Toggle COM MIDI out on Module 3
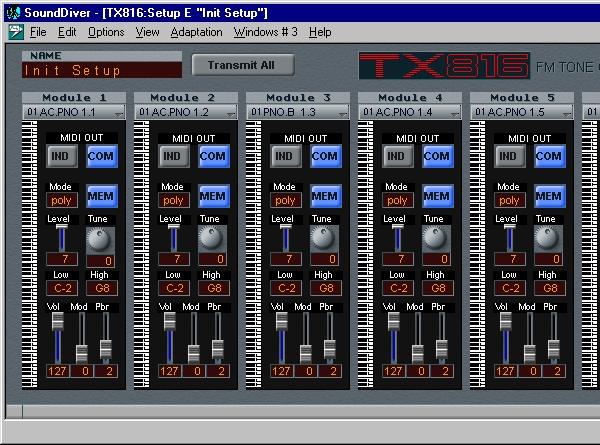Screen dimensions: 600x445 326,156
